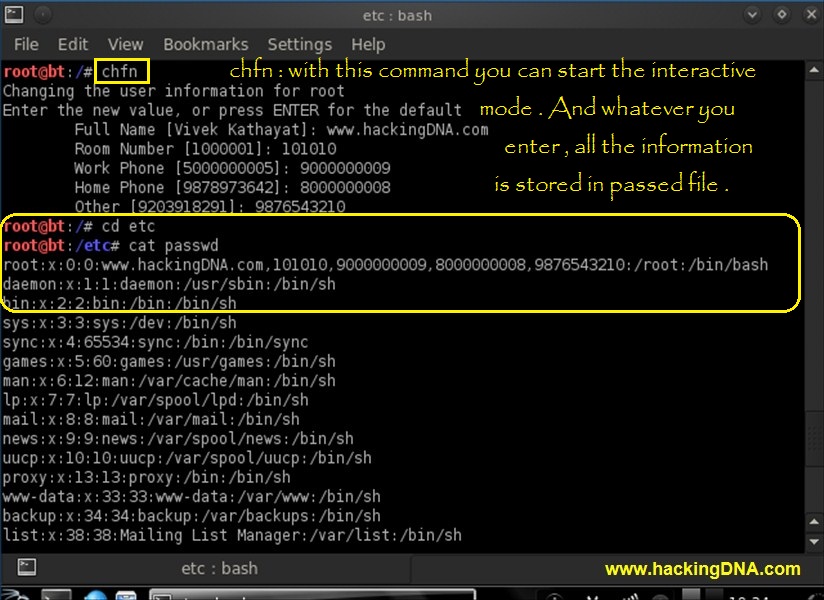Click the www.hackingDNA.com link
Screen dimensions: 824x600
(703, 568)
